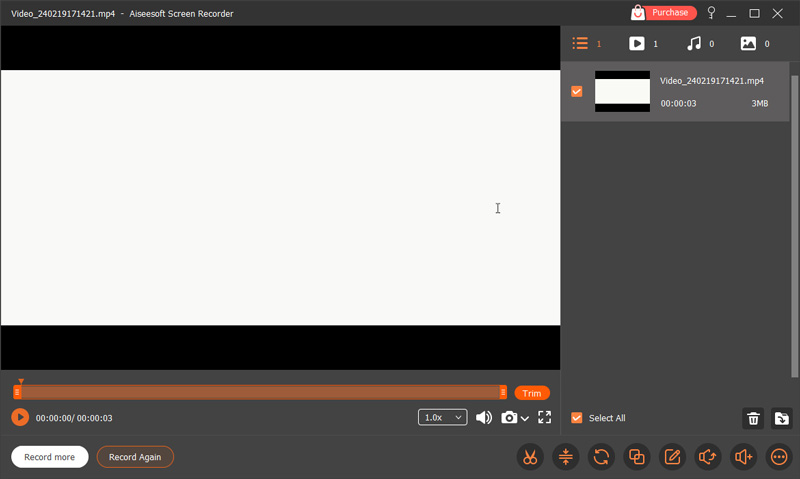The image size is (800, 479).
Task: Toggle the Select All checkbox
Action: [577, 418]
